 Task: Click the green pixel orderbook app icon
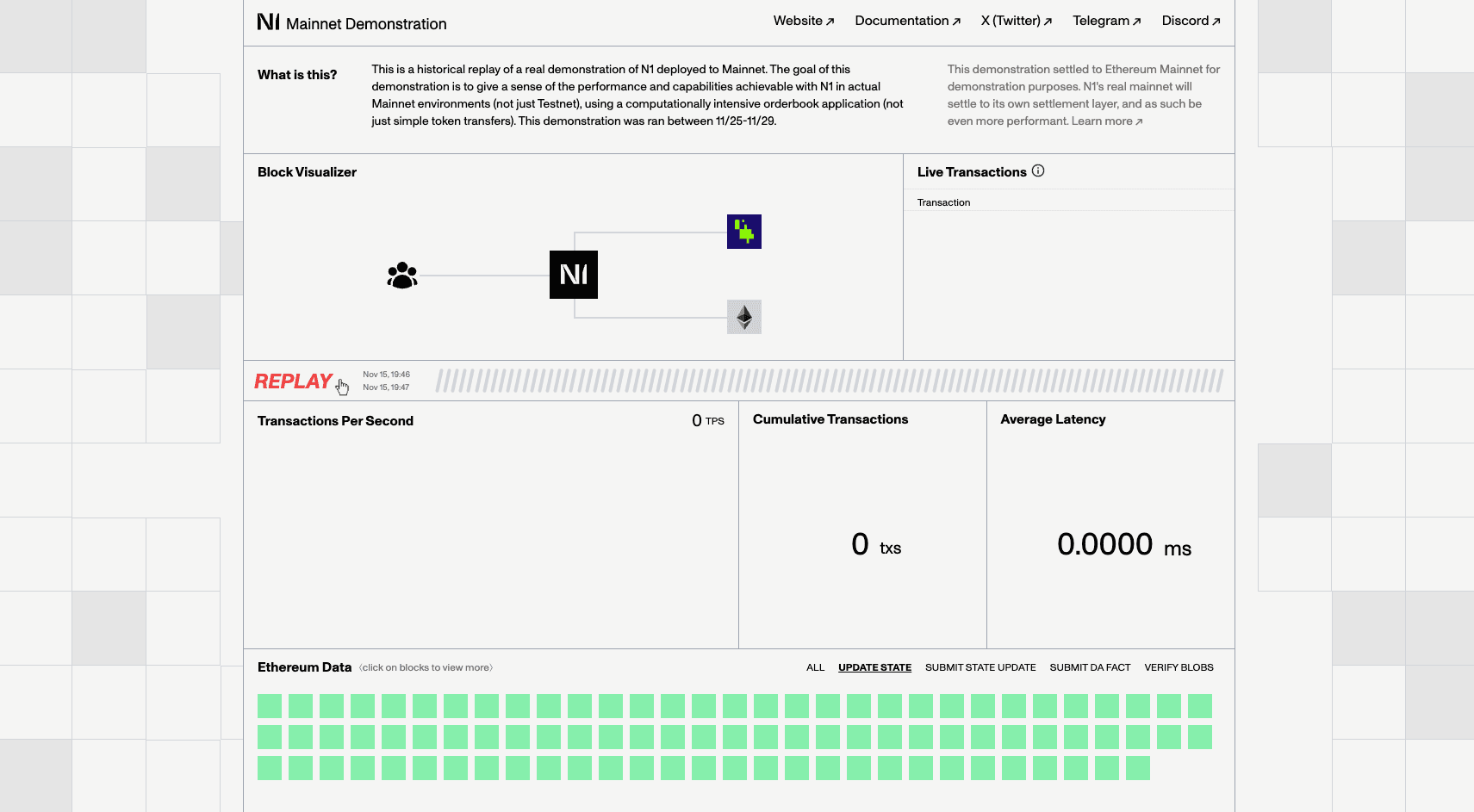coord(744,232)
